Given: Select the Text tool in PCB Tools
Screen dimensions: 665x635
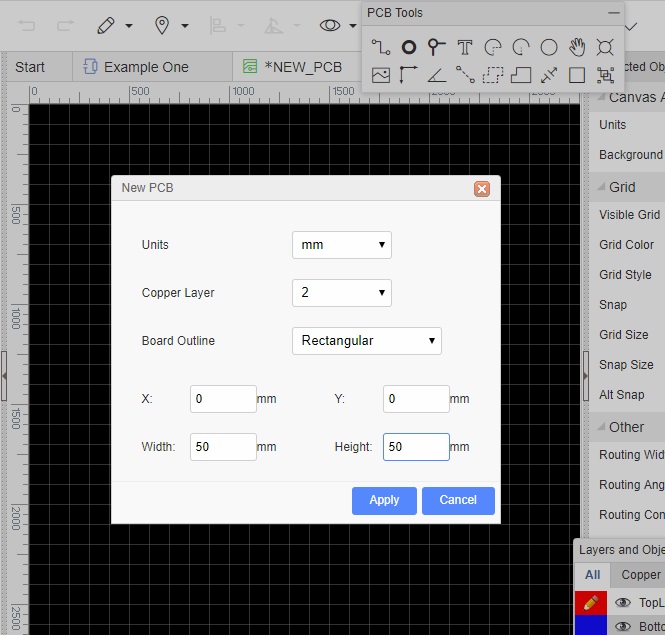Looking at the screenshot, I should (x=464, y=47).
